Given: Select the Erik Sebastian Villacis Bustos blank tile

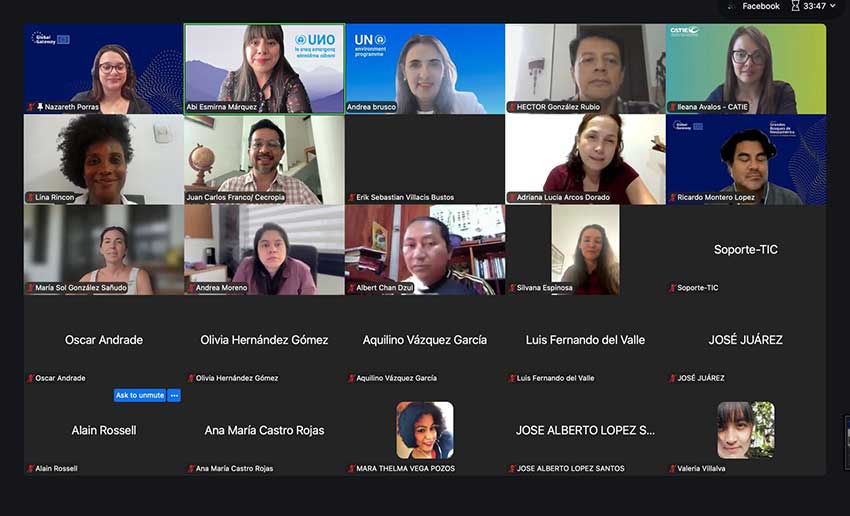Looking at the screenshot, I should [x=425, y=159].
